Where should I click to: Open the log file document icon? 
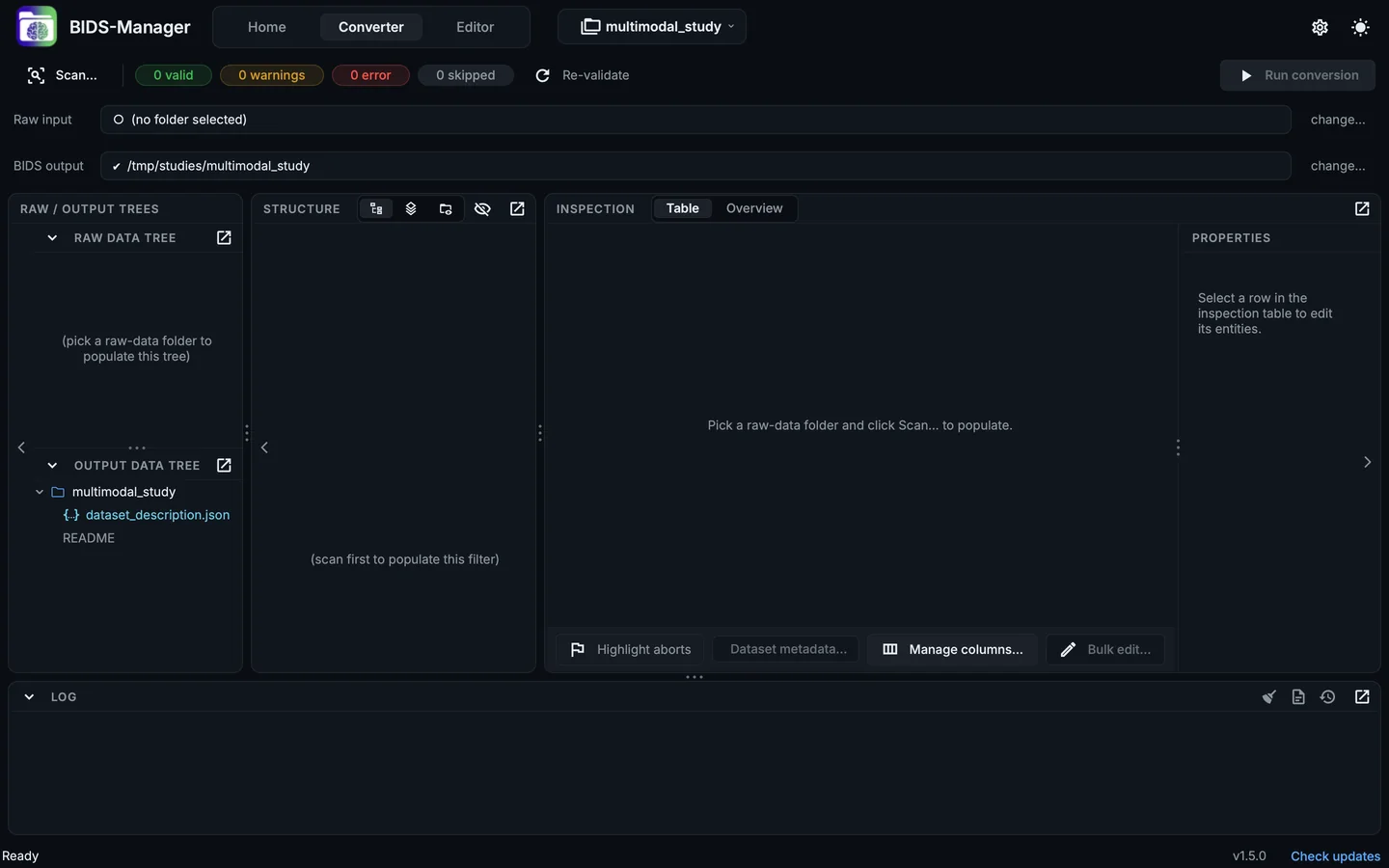[1298, 696]
